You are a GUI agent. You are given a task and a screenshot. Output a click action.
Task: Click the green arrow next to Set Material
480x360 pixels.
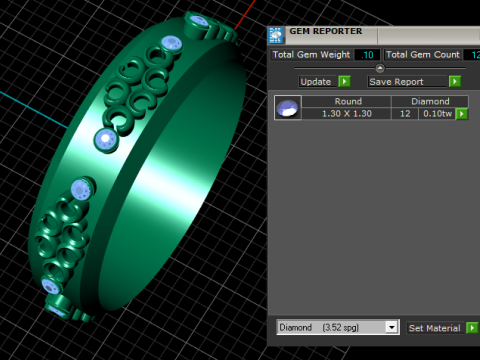[x=472, y=328]
